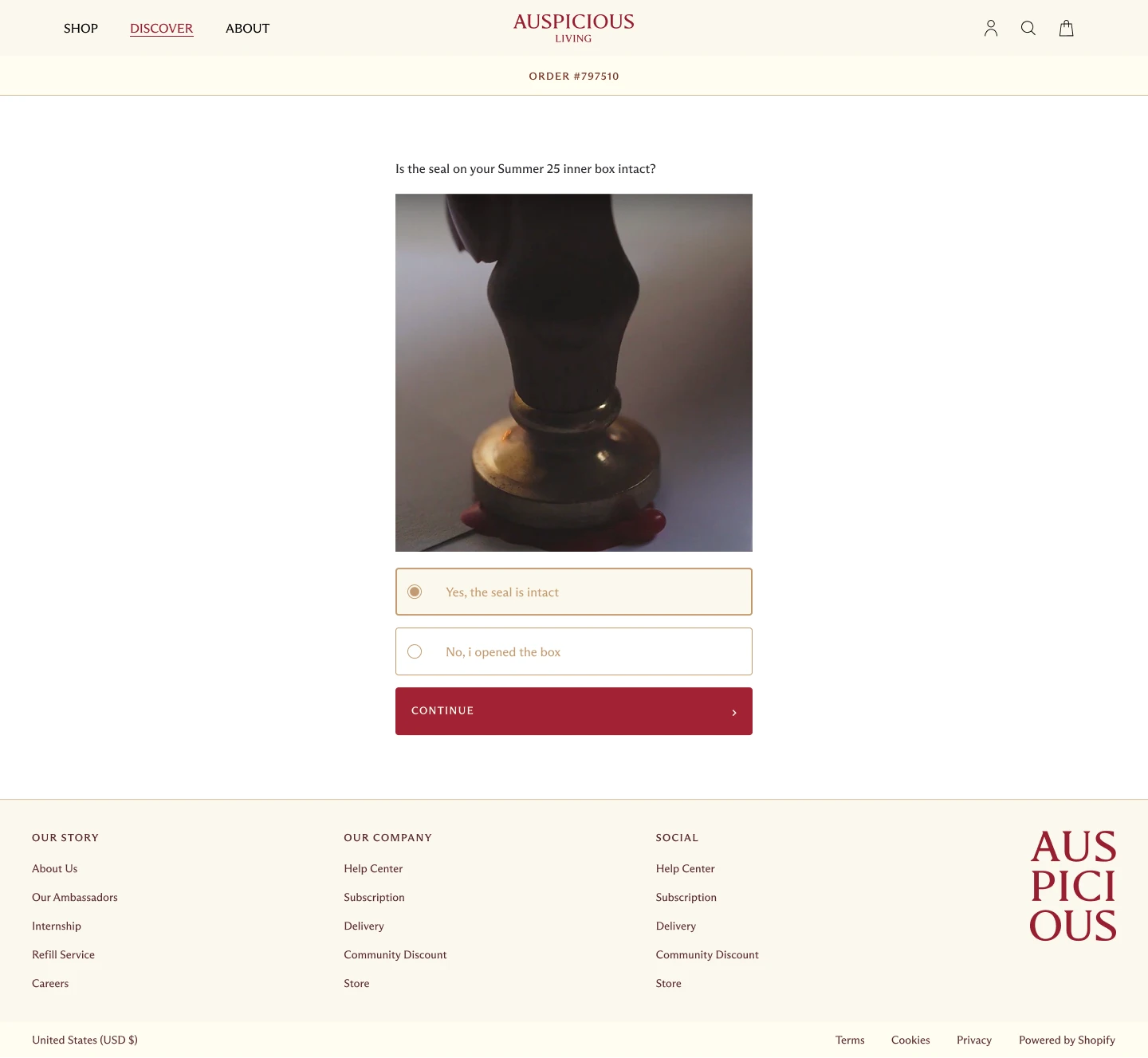Open Help Center under Our Company
Image resolution: width=1148 pixels, height=1058 pixels.
click(373, 868)
